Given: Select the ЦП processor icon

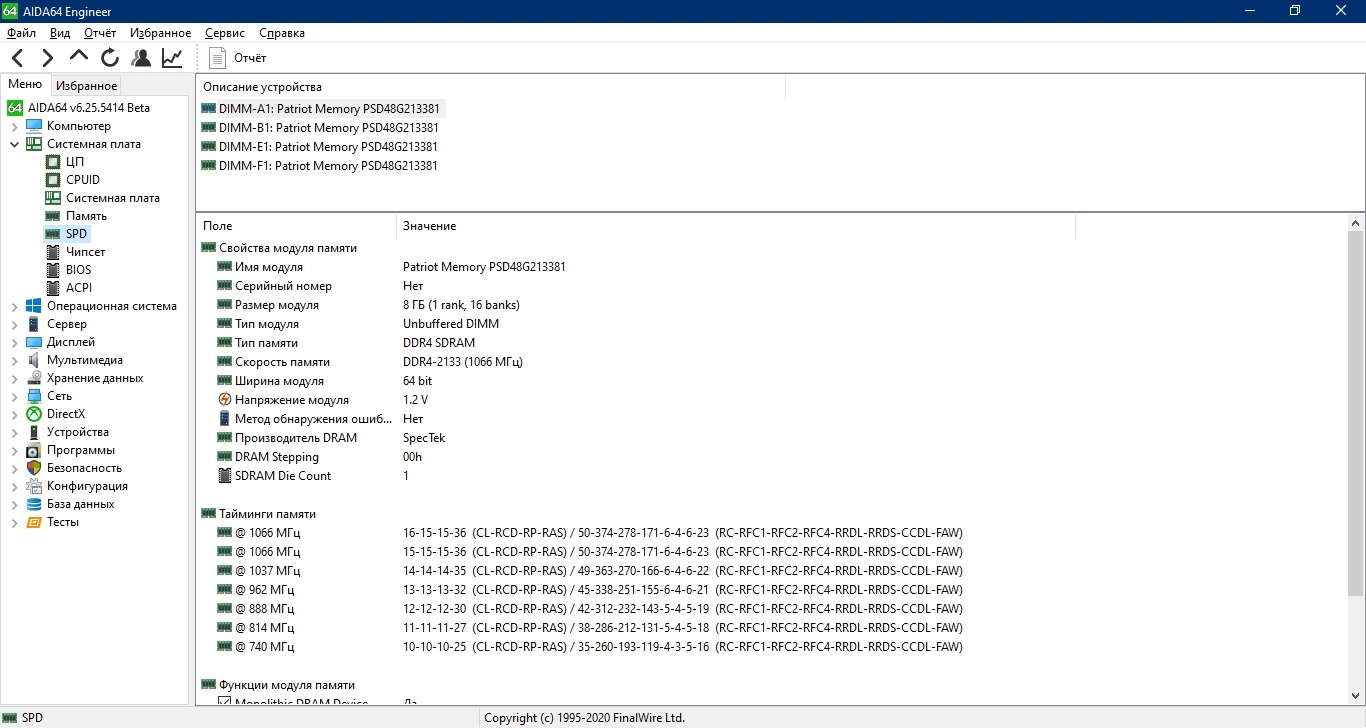Looking at the screenshot, I should (53, 162).
